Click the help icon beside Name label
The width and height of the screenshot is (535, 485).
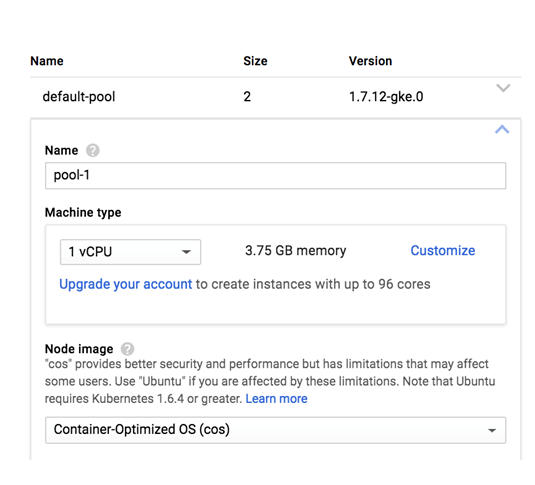point(92,150)
